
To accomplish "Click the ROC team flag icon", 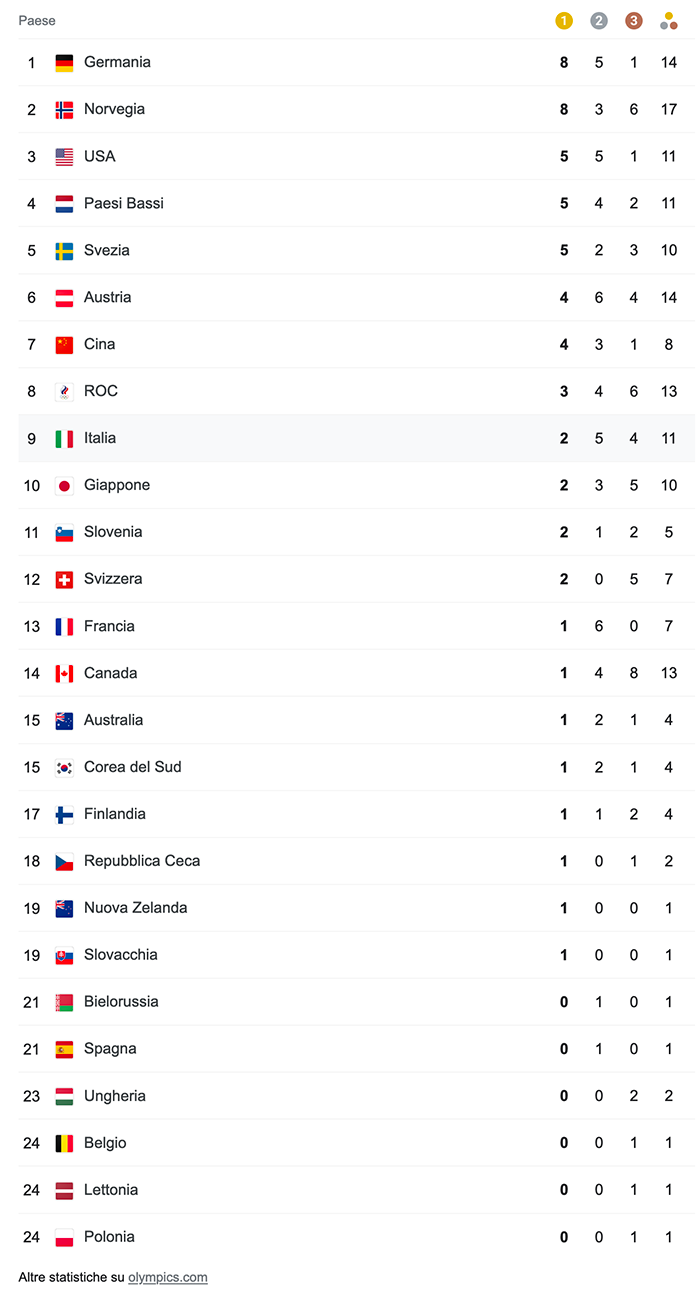I will [64, 391].
